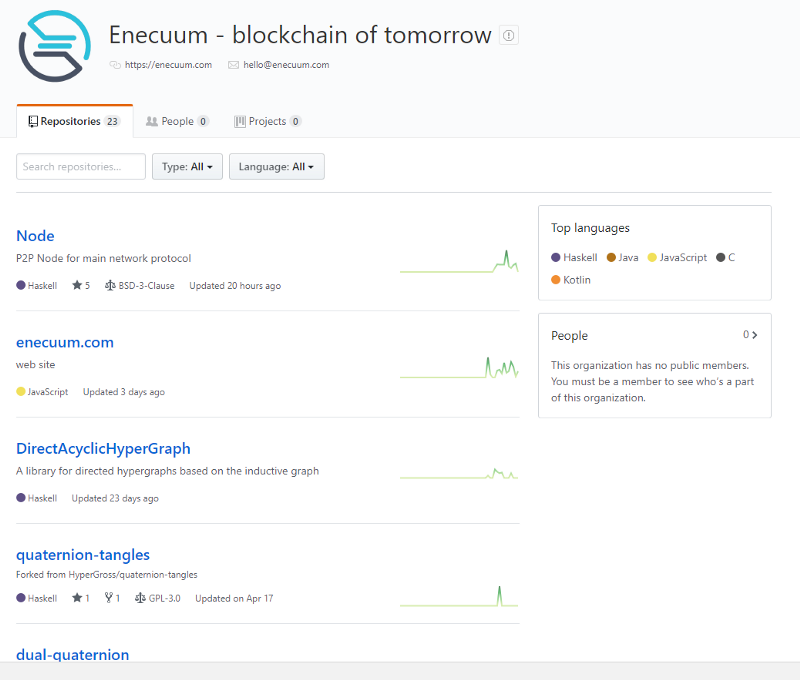The height and width of the screenshot is (680, 800).
Task: Click the BSD-3-Clause license scale icon
Action: (110, 285)
